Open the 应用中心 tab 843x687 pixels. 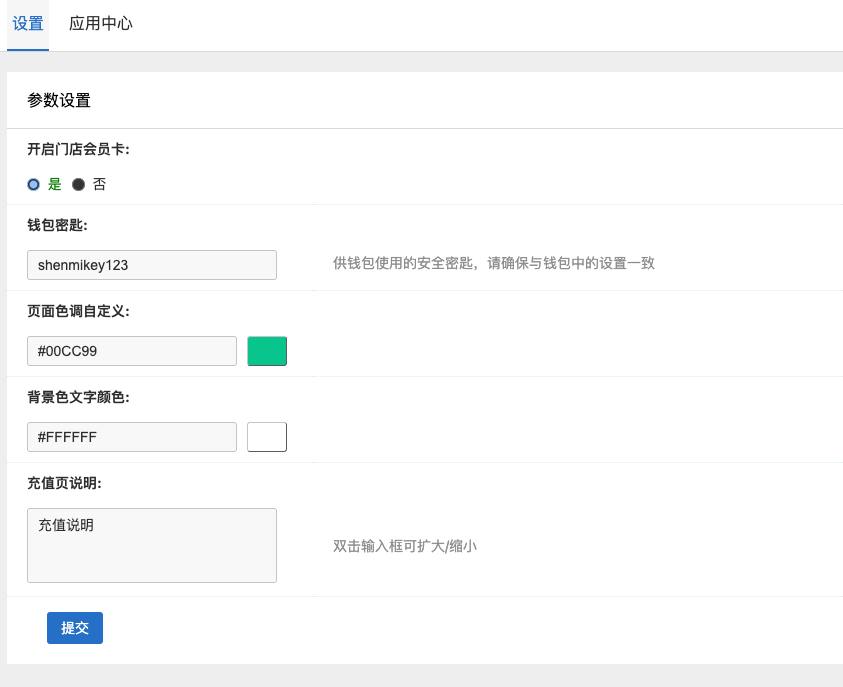click(x=100, y=24)
